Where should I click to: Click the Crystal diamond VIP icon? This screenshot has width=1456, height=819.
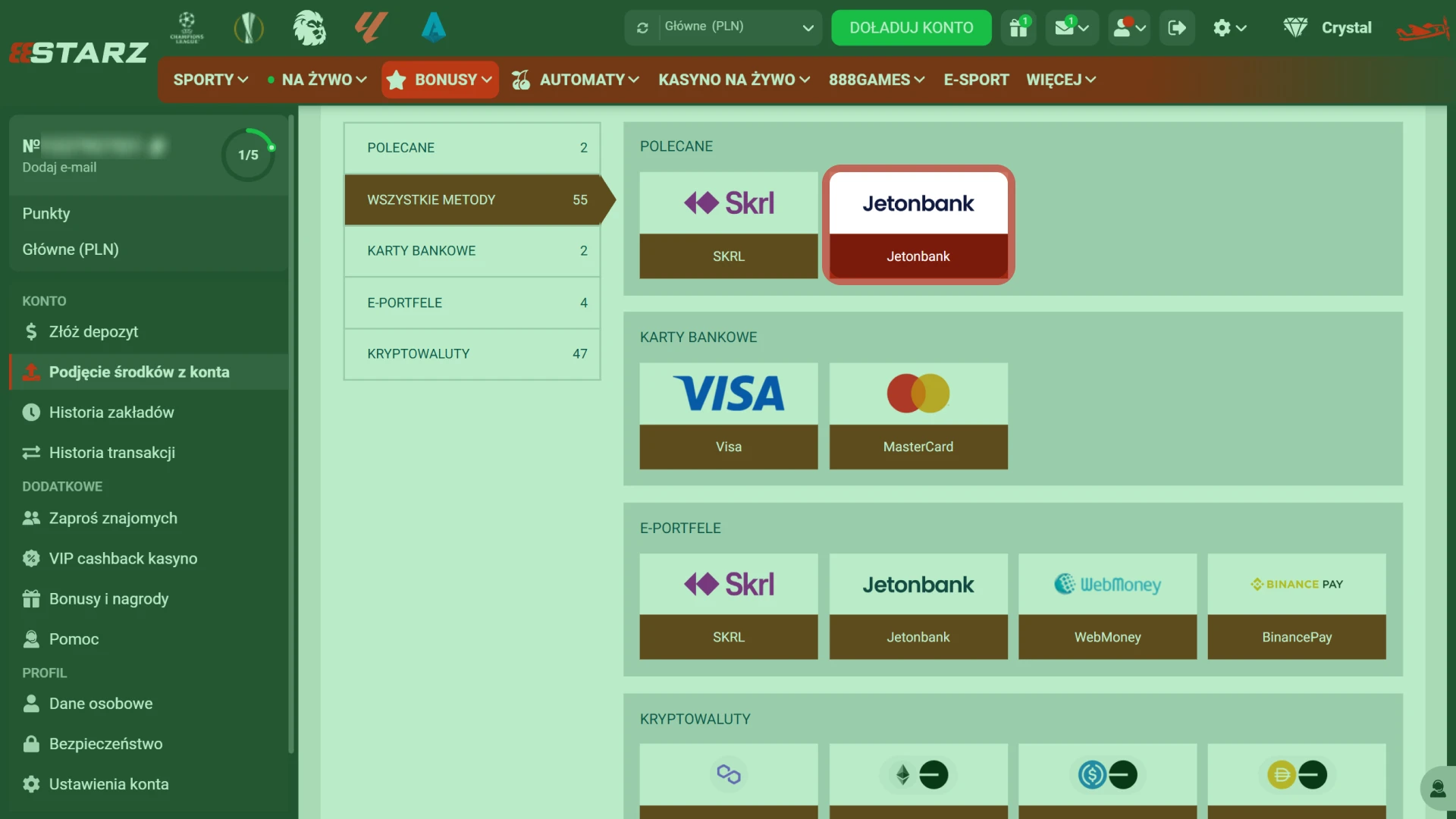click(x=1295, y=28)
